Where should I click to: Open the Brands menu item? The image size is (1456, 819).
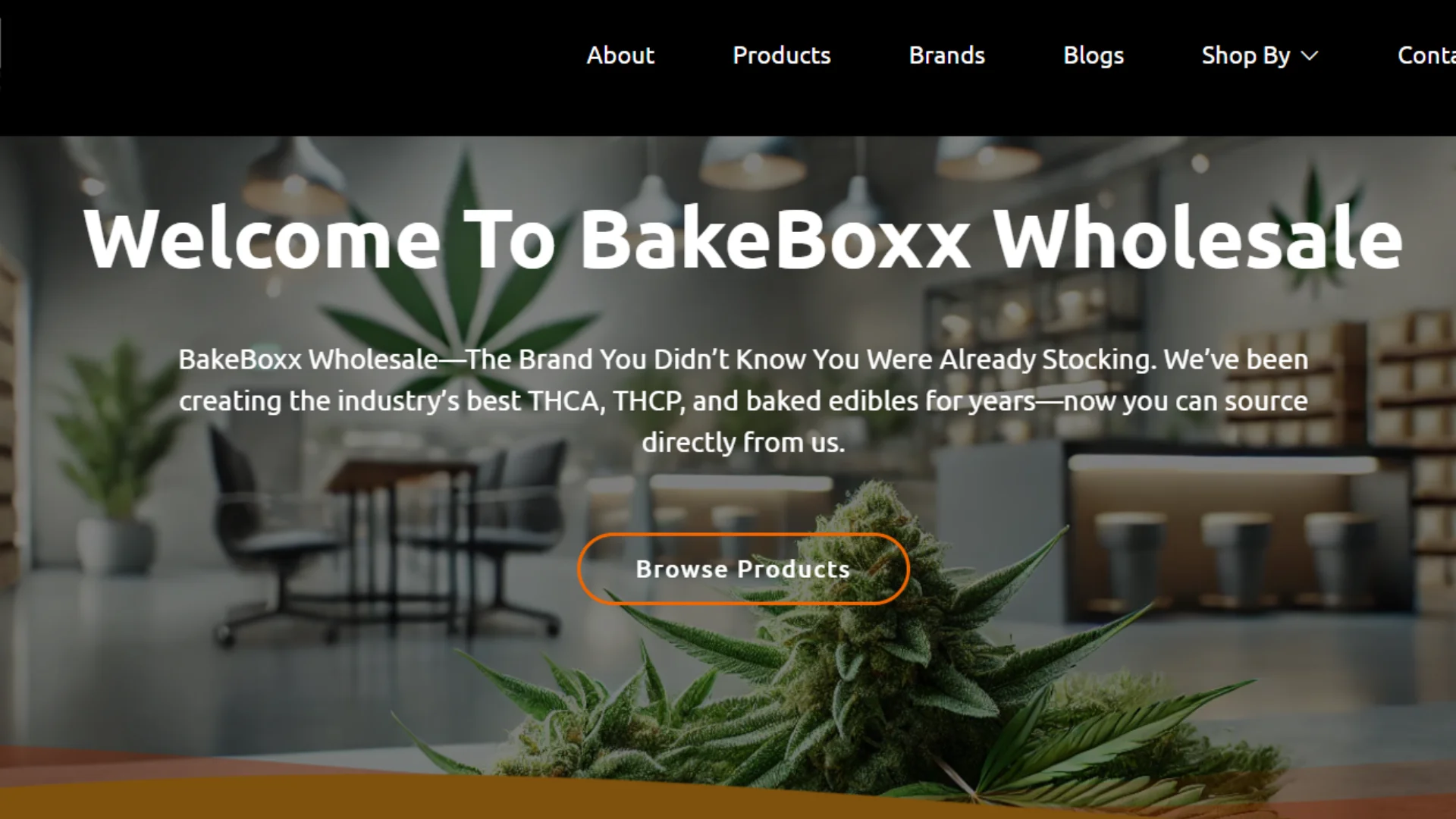point(946,55)
